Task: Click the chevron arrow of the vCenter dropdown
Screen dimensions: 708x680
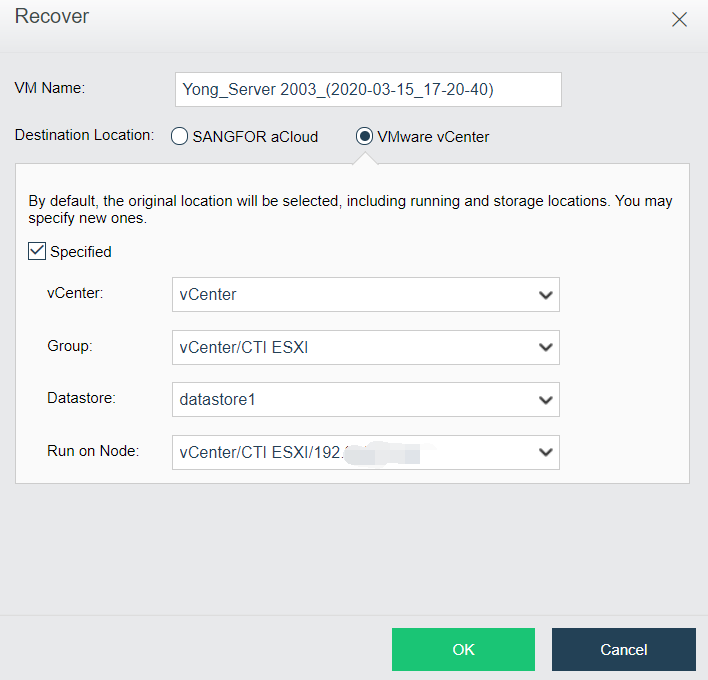Action: (545, 295)
